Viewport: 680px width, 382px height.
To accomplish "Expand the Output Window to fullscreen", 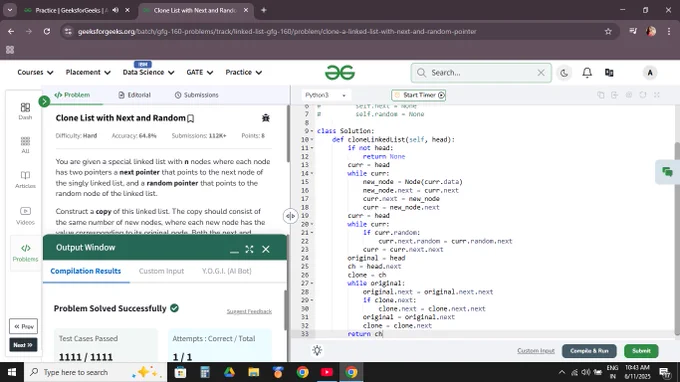I will click(x=249, y=249).
